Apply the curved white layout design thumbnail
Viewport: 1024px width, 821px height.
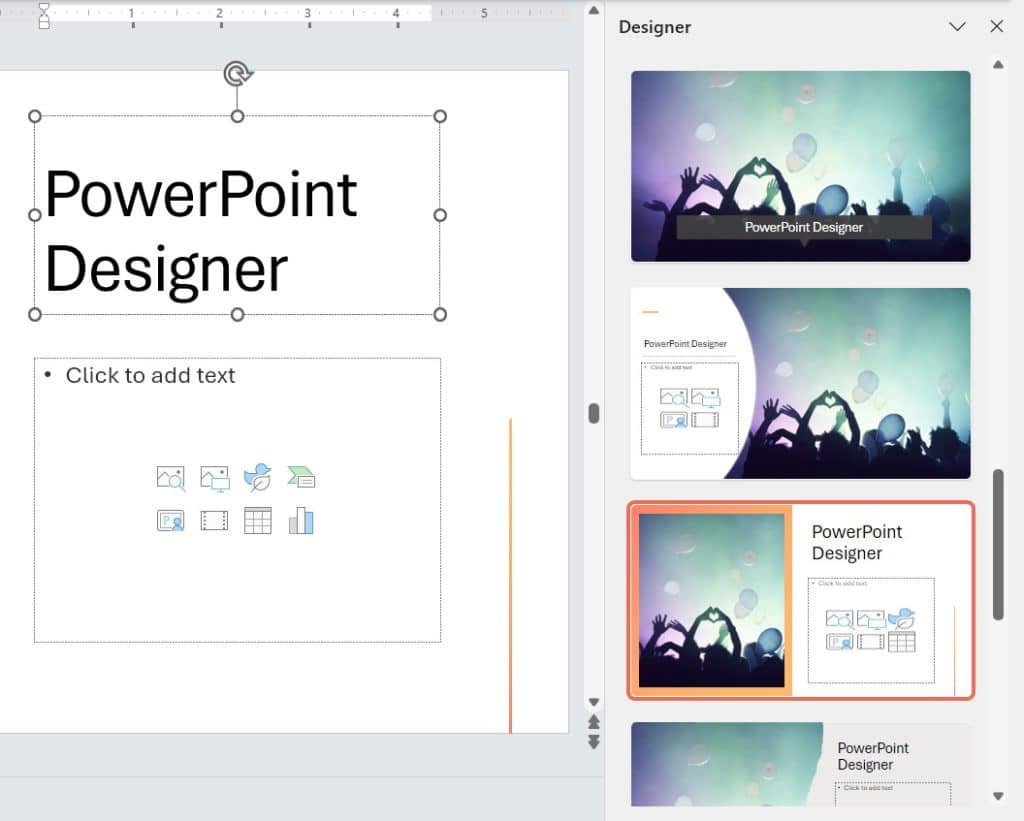[800, 382]
